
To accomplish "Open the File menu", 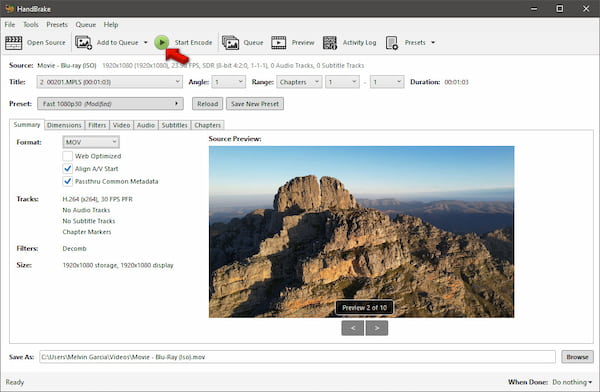I will pos(10,24).
